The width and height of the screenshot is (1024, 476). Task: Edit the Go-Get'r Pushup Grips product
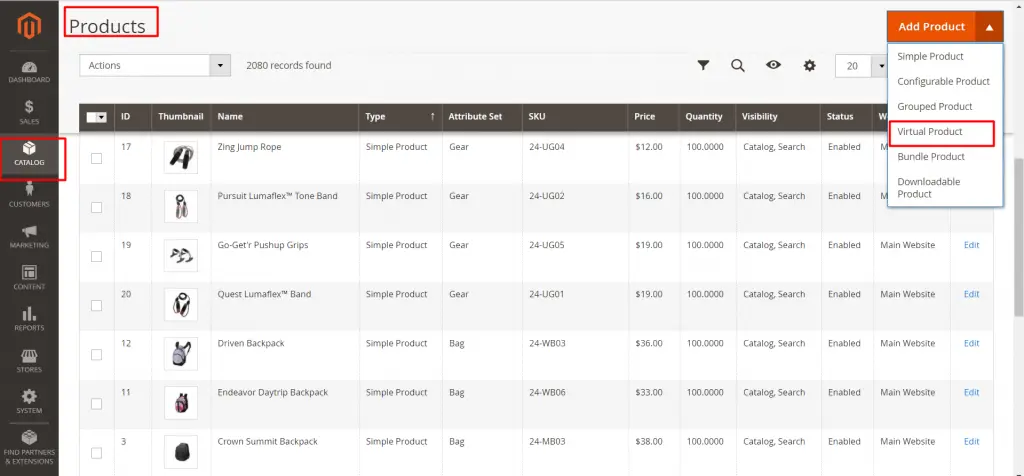pos(972,245)
